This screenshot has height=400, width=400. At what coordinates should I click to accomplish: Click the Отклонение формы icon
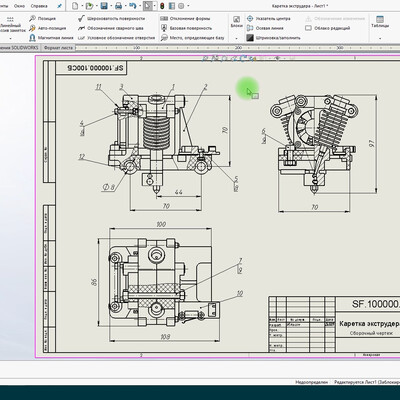click(164, 18)
